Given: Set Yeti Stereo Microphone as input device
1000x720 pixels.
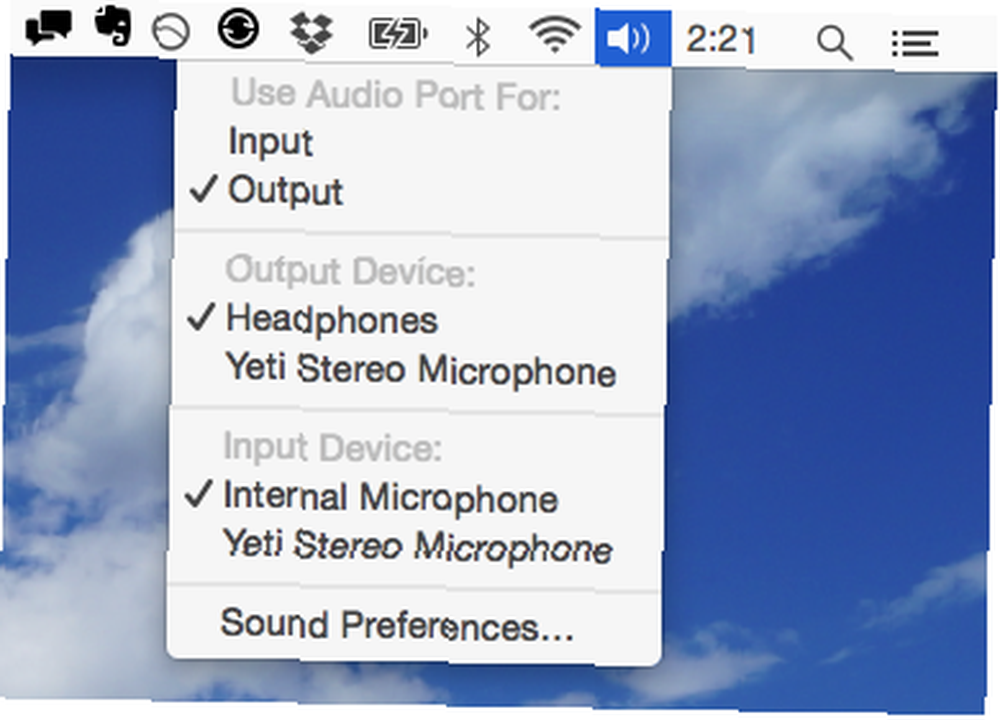Looking at the screenshot, I should [416, 547].
